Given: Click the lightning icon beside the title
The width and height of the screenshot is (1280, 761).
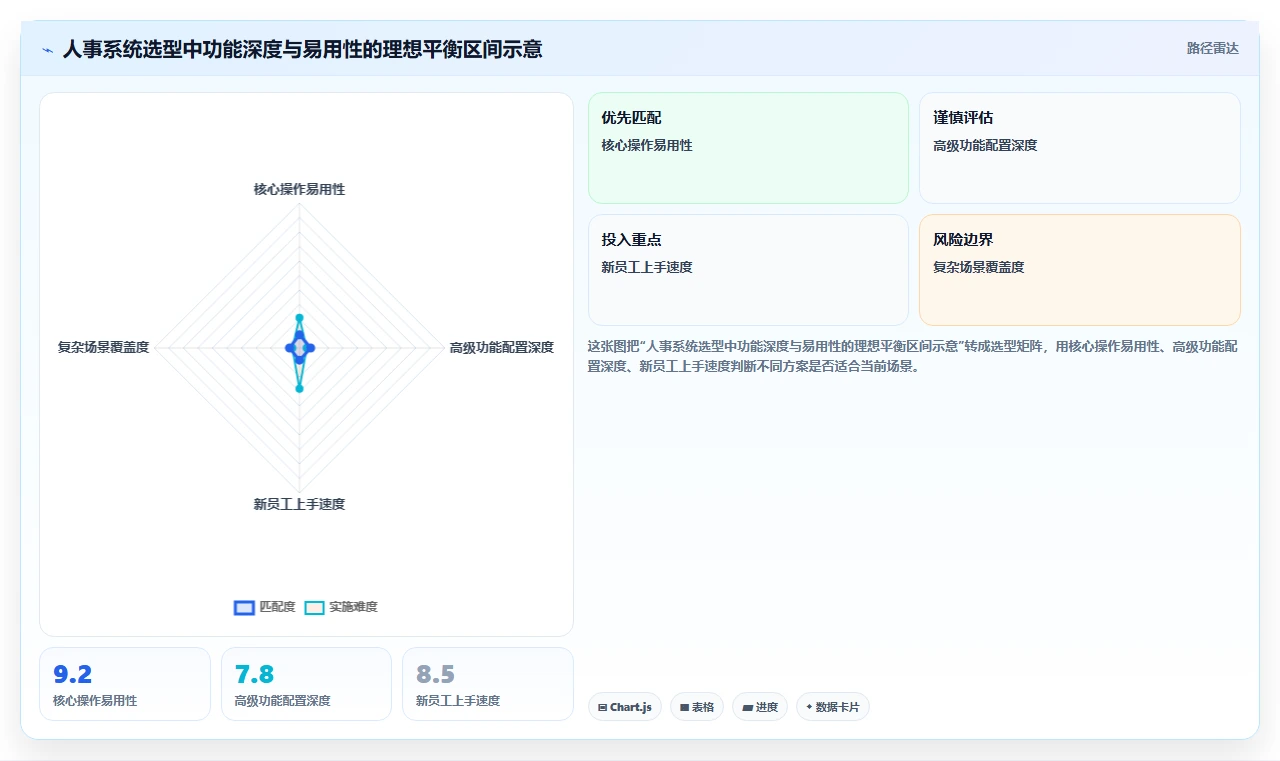Looking at the screenshot, I should tap(48, 49).
